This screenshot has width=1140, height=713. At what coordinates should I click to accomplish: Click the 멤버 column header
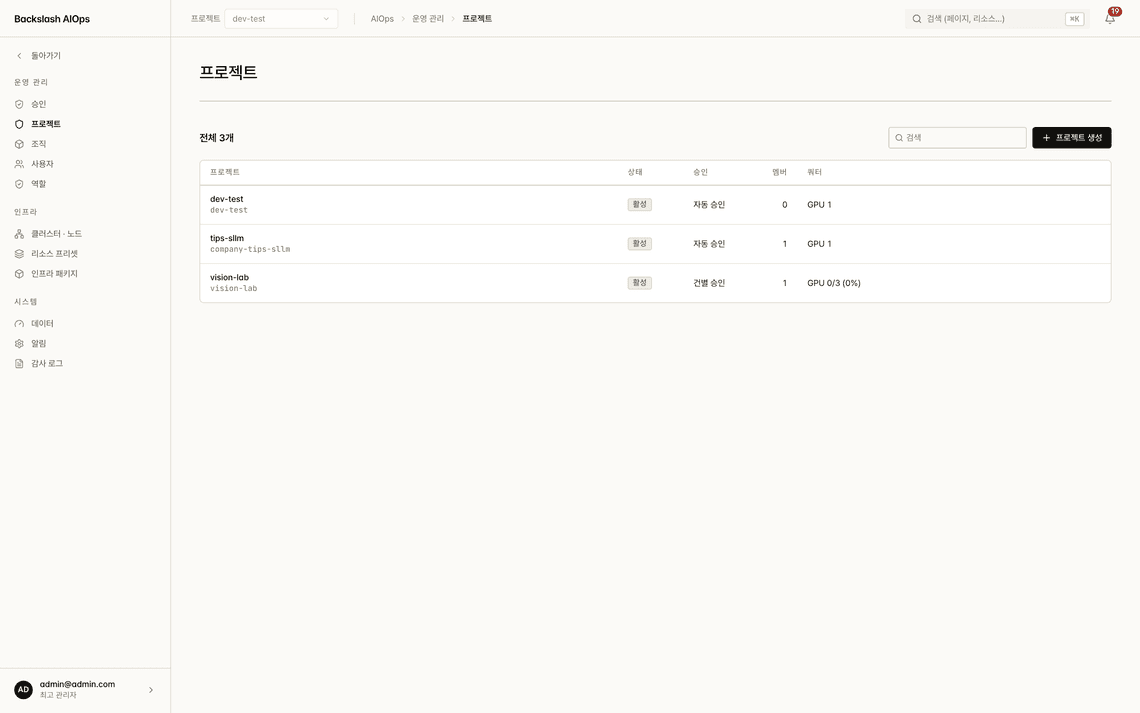click(779, 172)
